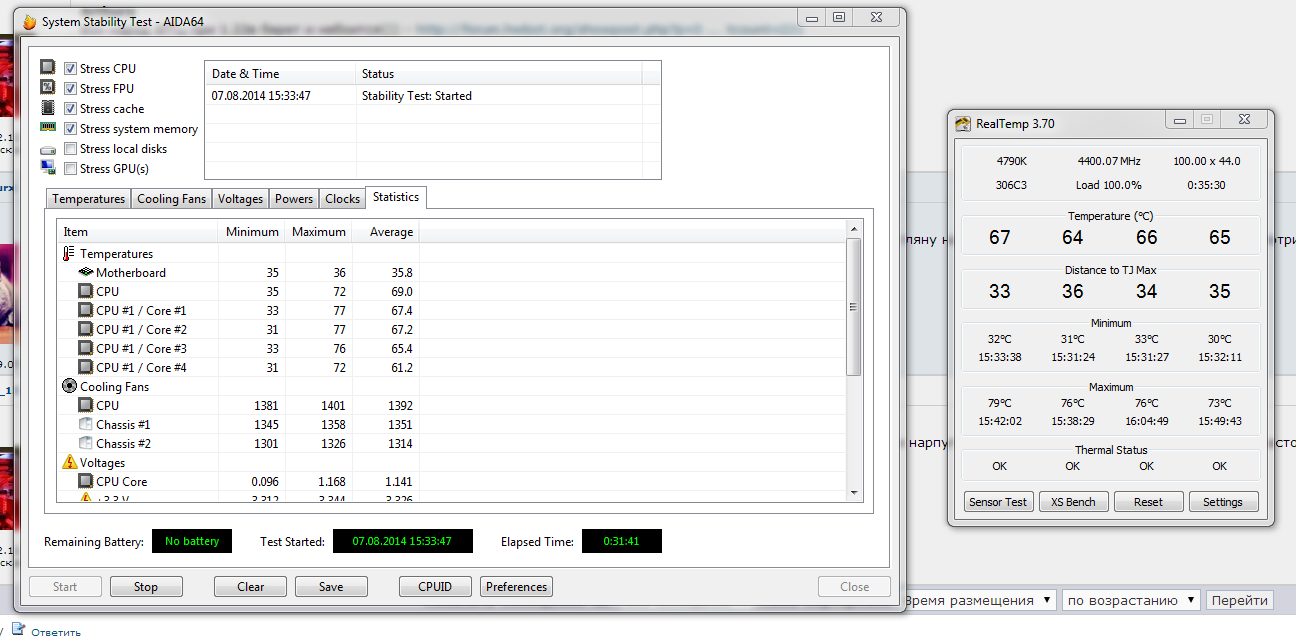Click the statistics list scroll up arrow
1296x644 pixels.
click(x=853, y=231)
